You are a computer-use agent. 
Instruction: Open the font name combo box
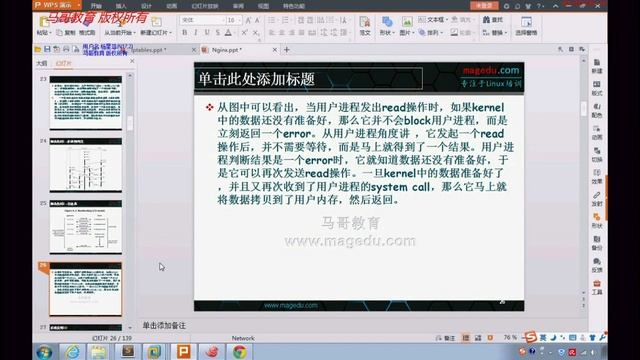202,20
